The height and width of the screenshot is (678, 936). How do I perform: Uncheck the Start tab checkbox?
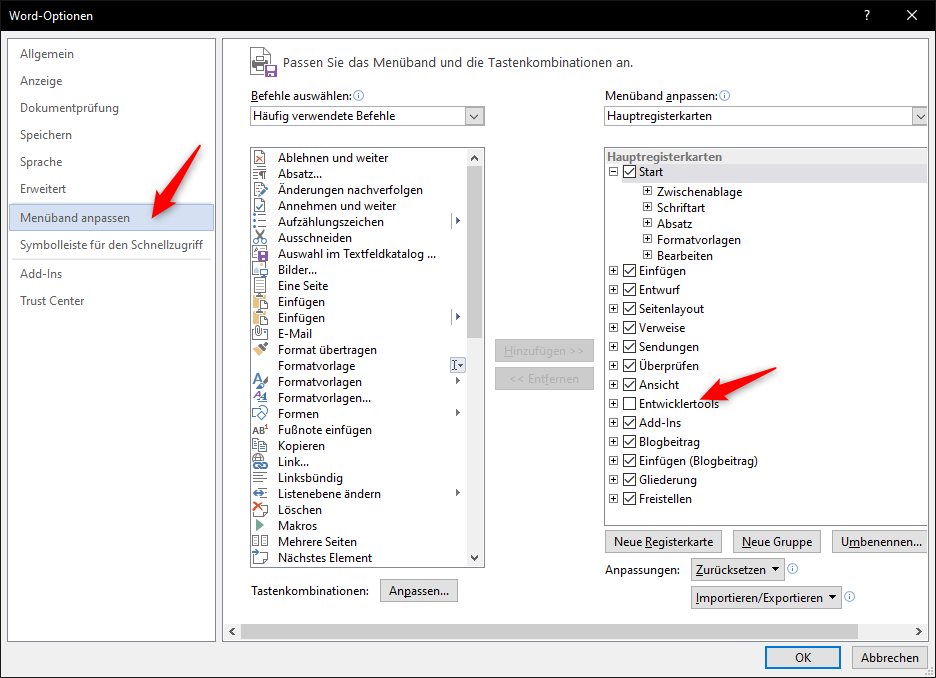tap(629, 172)
